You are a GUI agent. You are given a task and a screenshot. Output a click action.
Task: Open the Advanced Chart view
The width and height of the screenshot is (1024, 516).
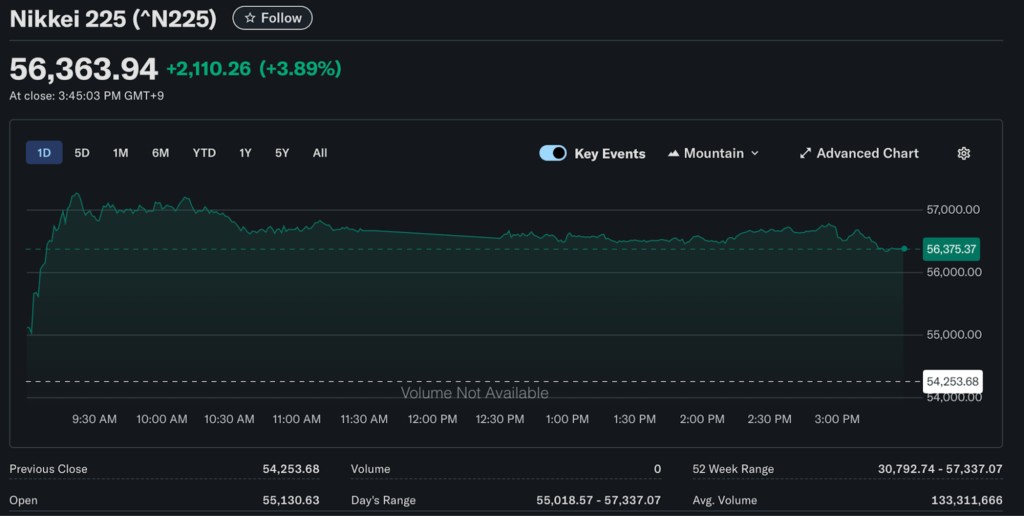click(x=866, y=153)
